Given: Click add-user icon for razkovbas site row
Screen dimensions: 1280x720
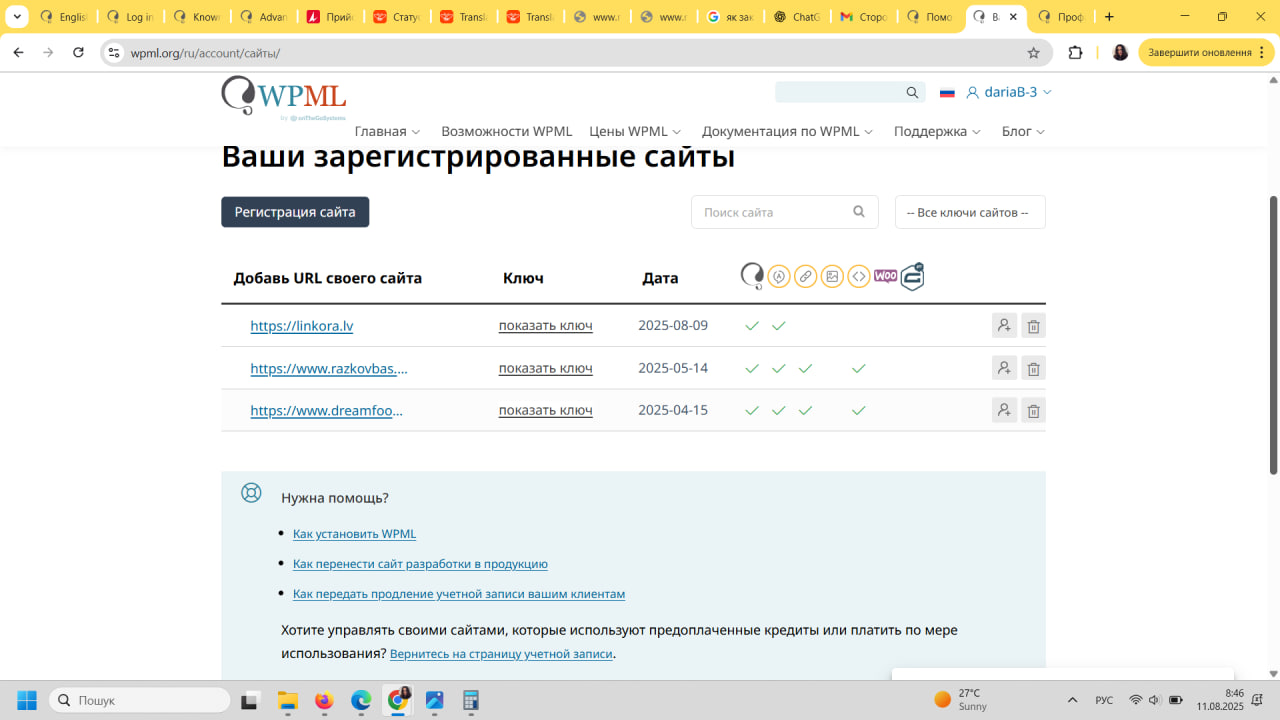Looking at the screenshot, I should coord(1004,368).
